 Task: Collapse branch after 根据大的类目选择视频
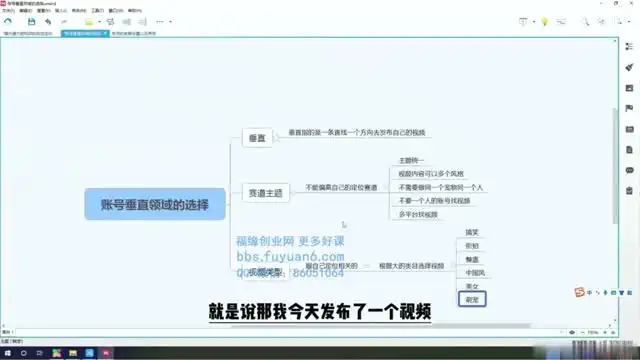[x=452, y=266]
